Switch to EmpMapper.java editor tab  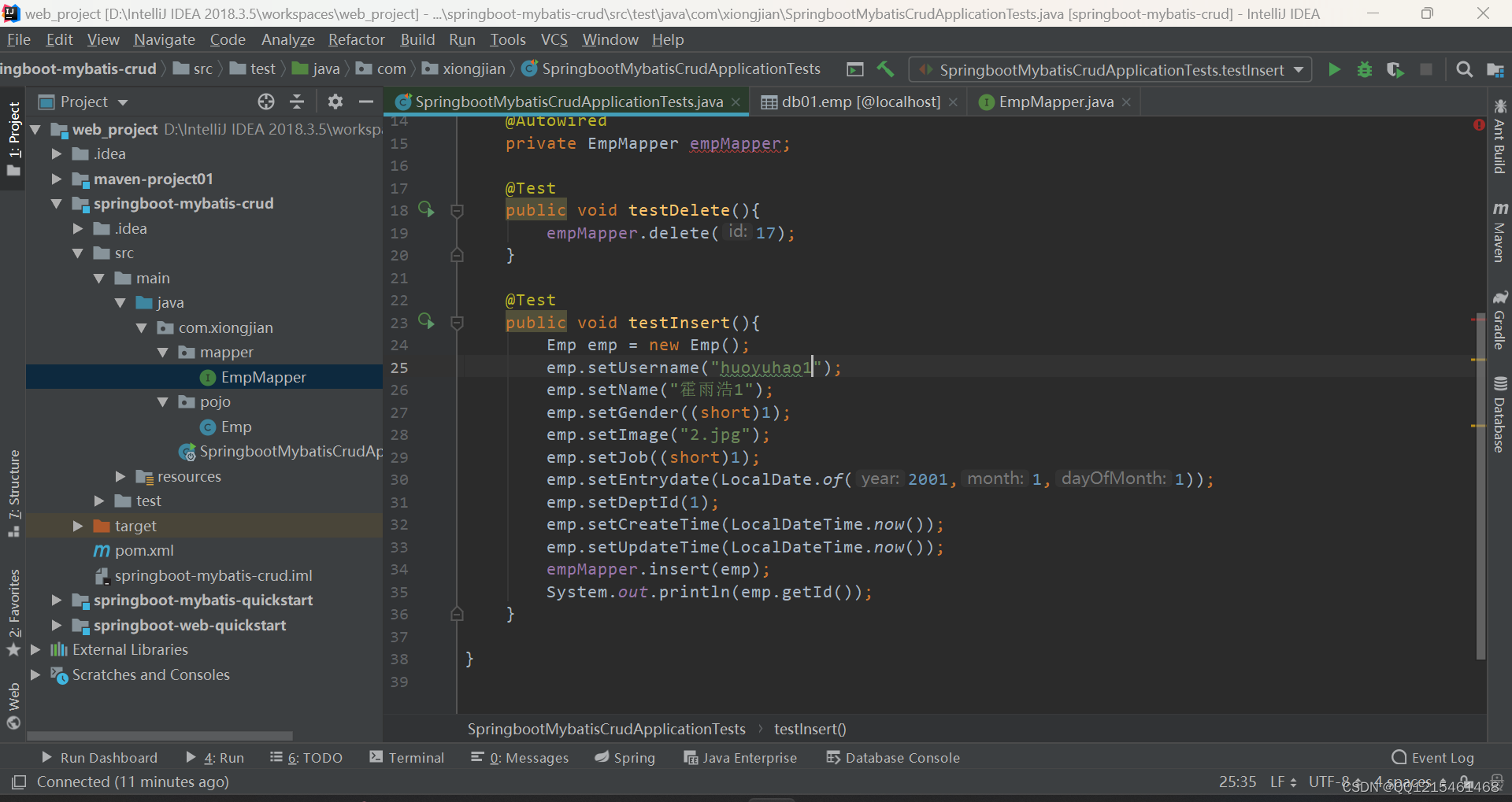point(1055,102)
